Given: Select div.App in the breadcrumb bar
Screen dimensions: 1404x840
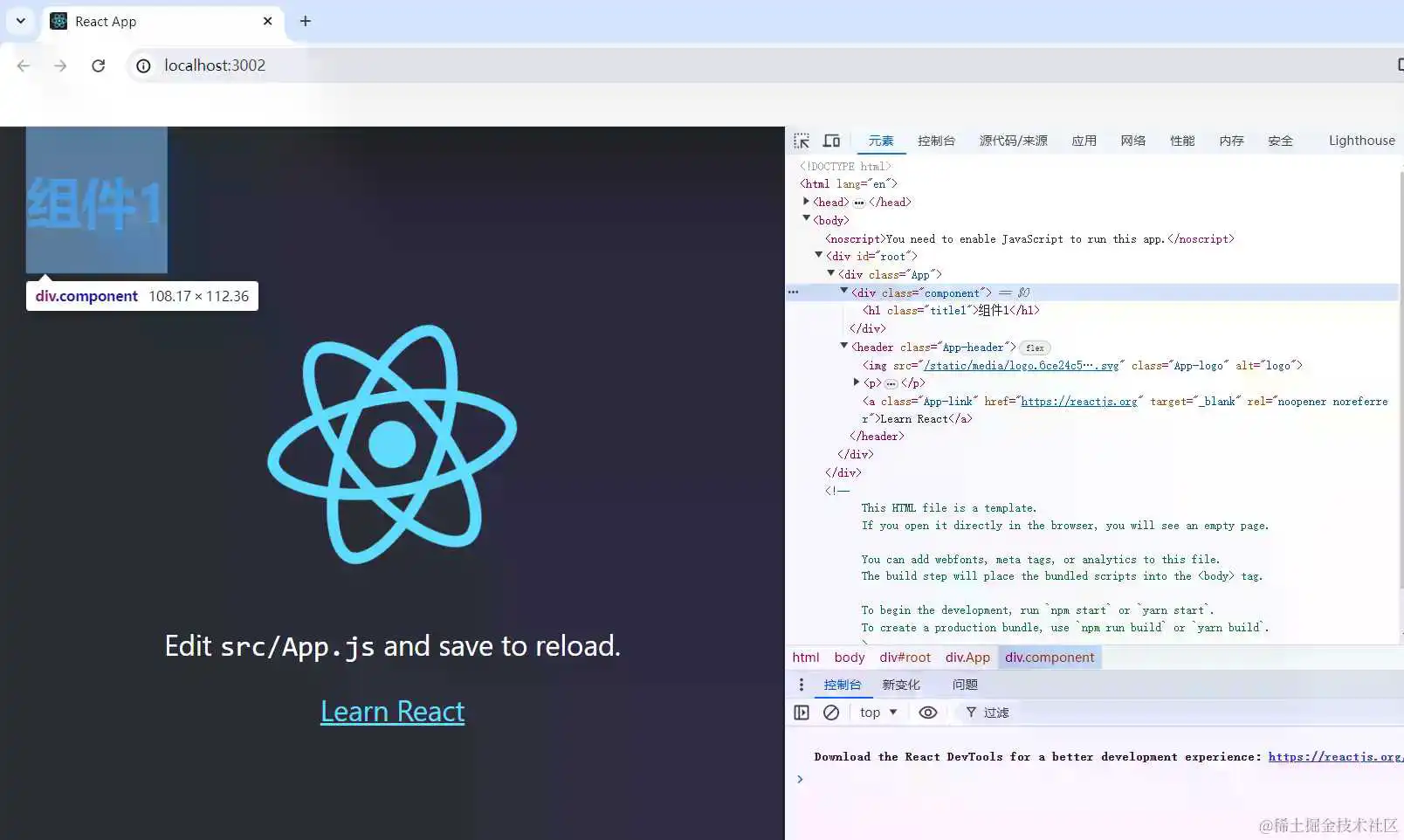Looking at the screenshot, I should pyautogui.click(x=967, y=658).
